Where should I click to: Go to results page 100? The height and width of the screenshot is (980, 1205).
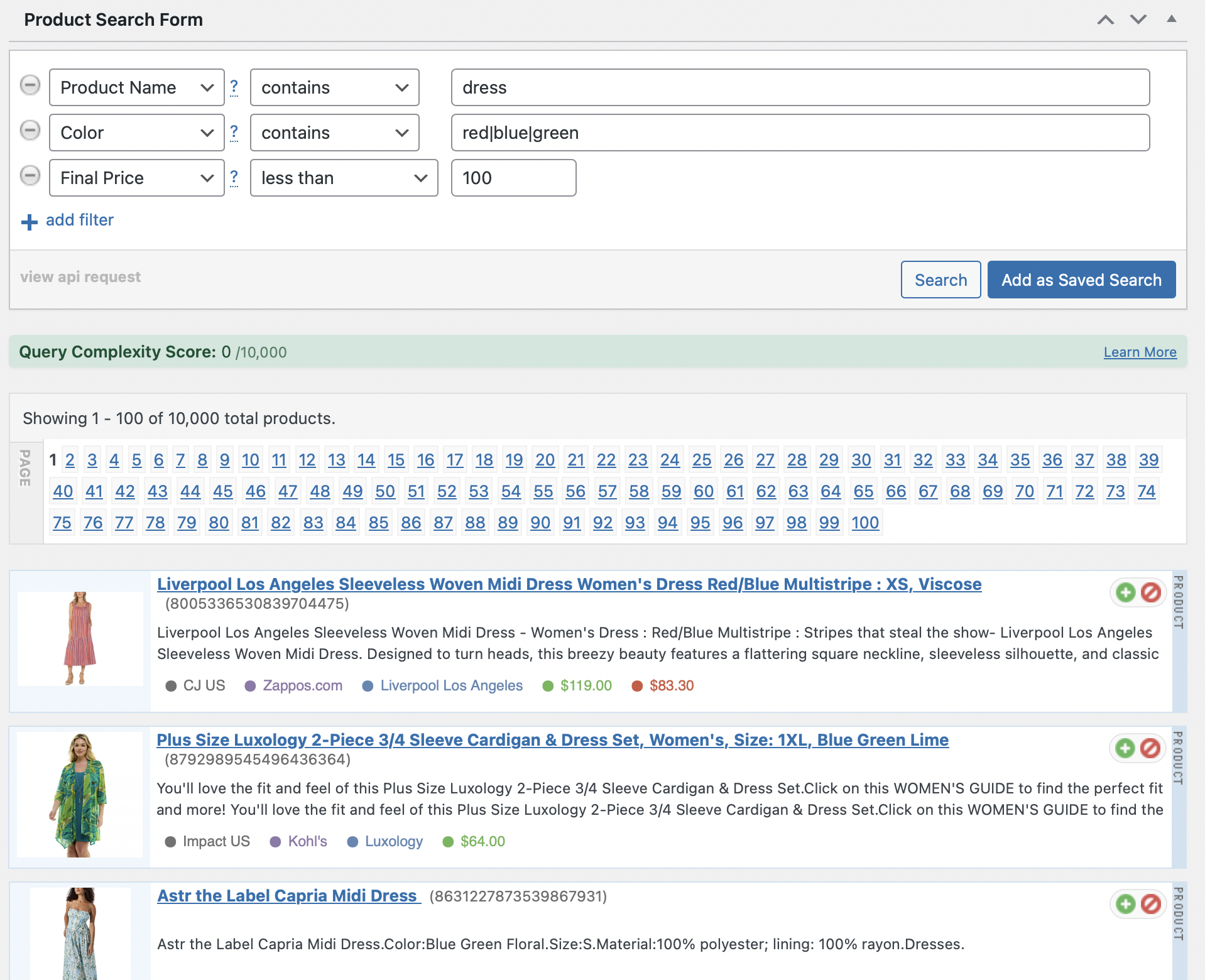click(865, 523)
